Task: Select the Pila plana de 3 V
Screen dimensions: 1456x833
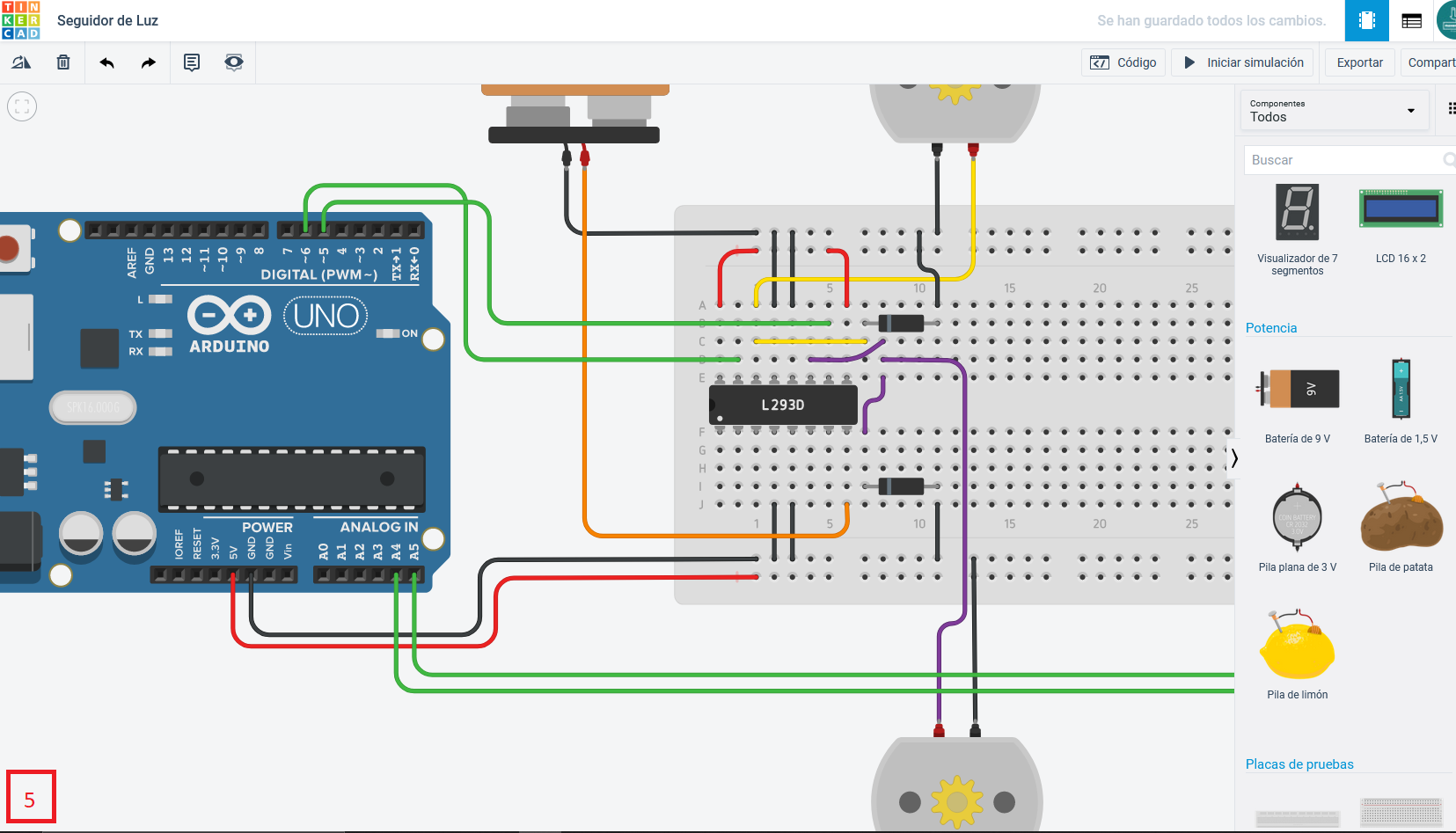Action: click(1298, 526)
